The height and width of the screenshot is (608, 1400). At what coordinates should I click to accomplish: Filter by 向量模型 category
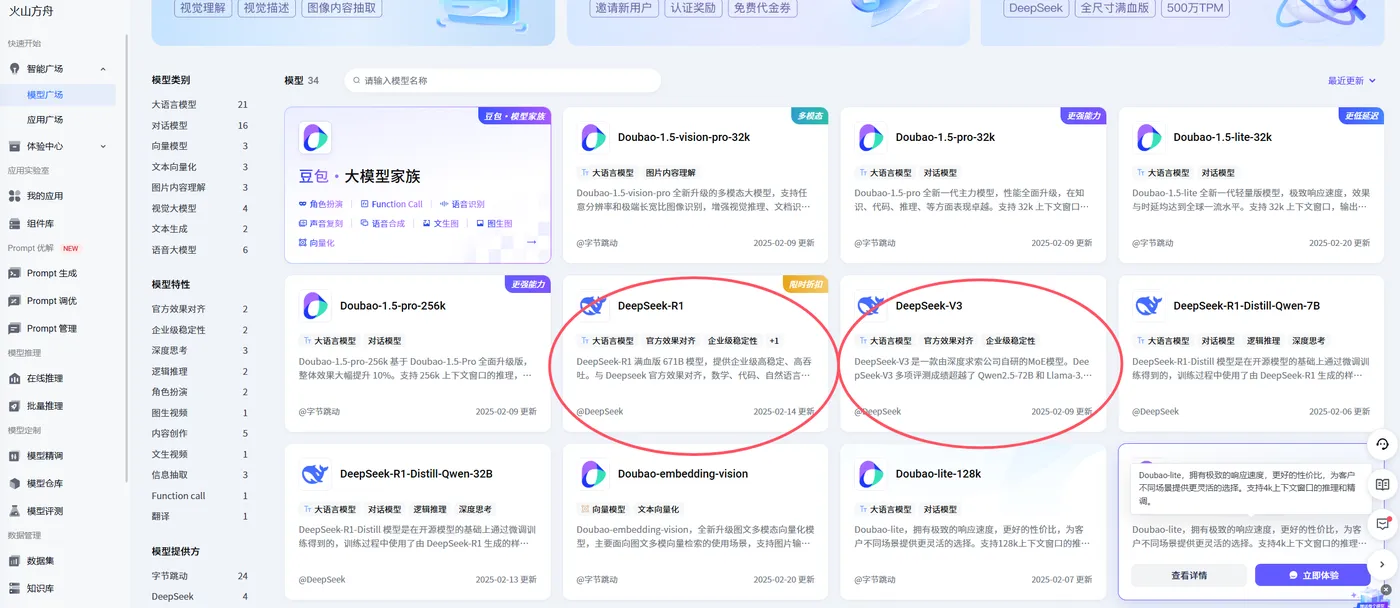169,146
